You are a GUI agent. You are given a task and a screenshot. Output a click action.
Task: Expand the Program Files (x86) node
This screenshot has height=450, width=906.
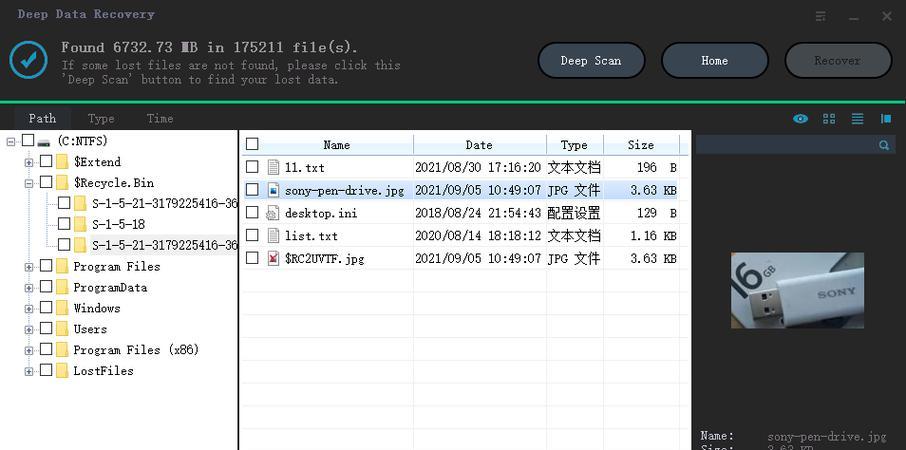pyautogui.click(x=29, y=351)
